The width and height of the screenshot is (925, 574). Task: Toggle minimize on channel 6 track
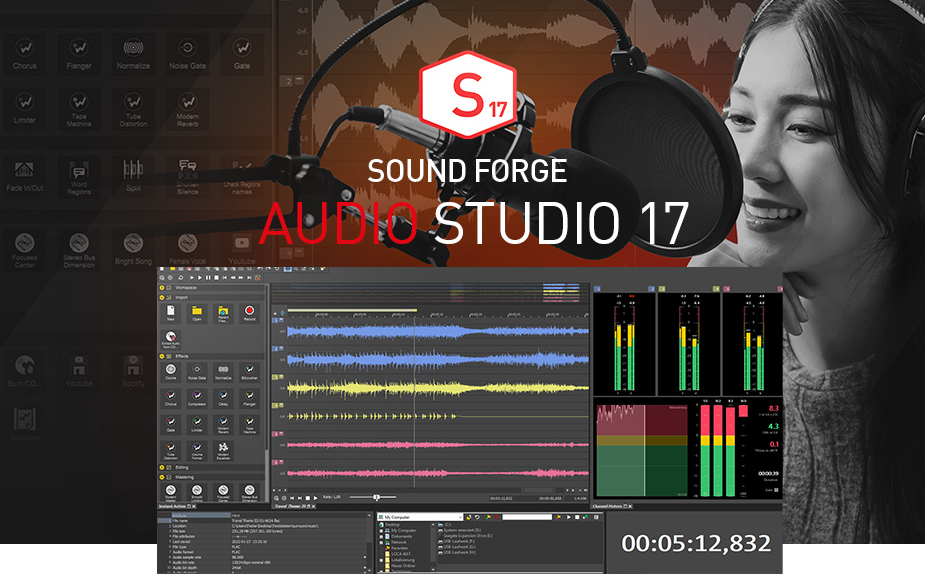click(281, 463)
